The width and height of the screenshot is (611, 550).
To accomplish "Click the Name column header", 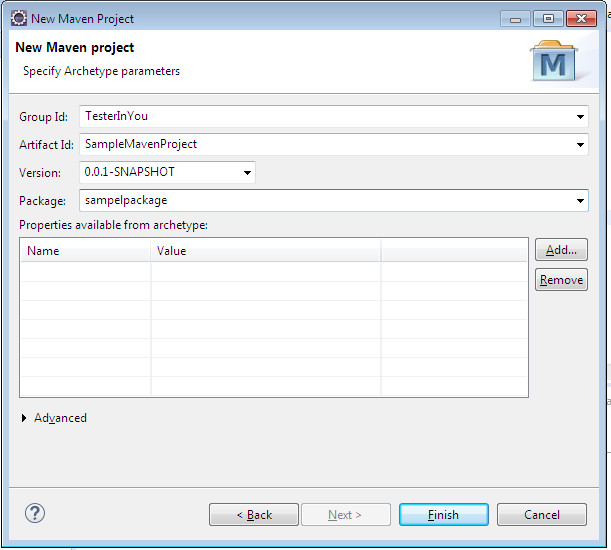I will [x=85, y=251].
